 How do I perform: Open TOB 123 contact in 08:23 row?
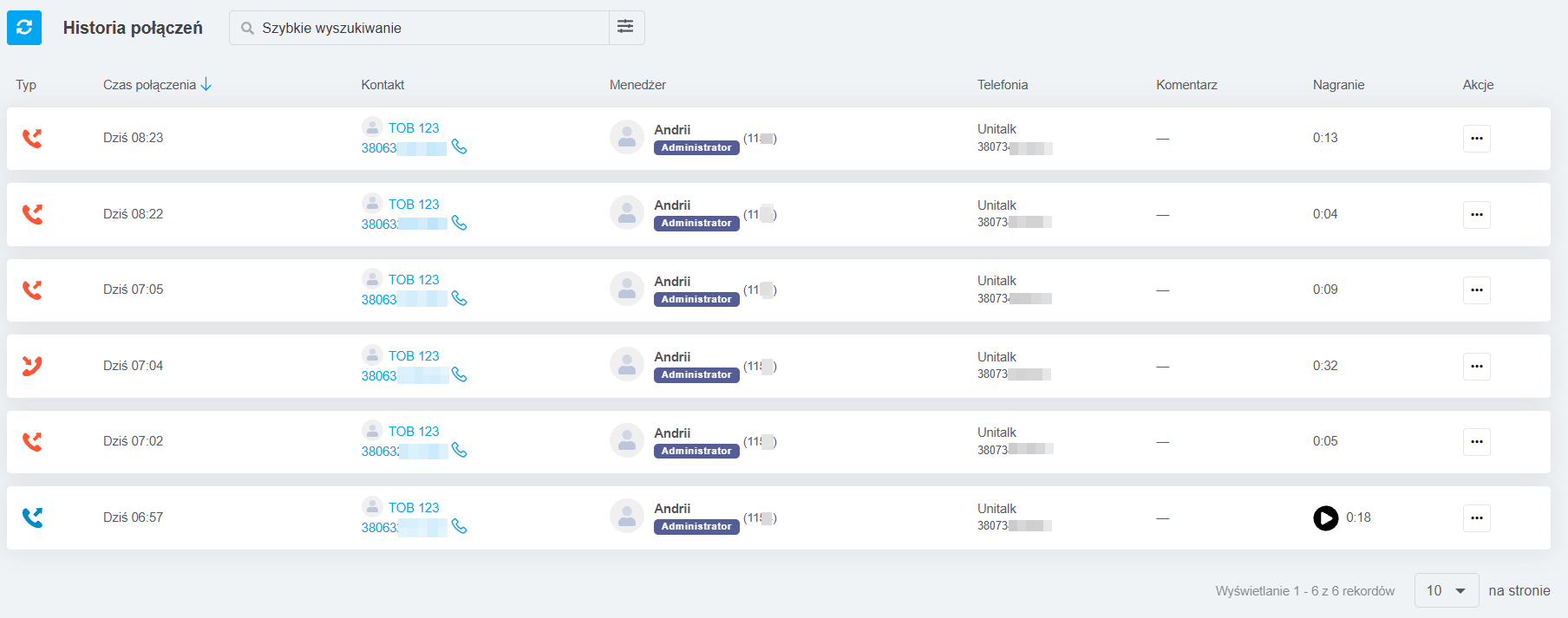[x=413, y=128]
